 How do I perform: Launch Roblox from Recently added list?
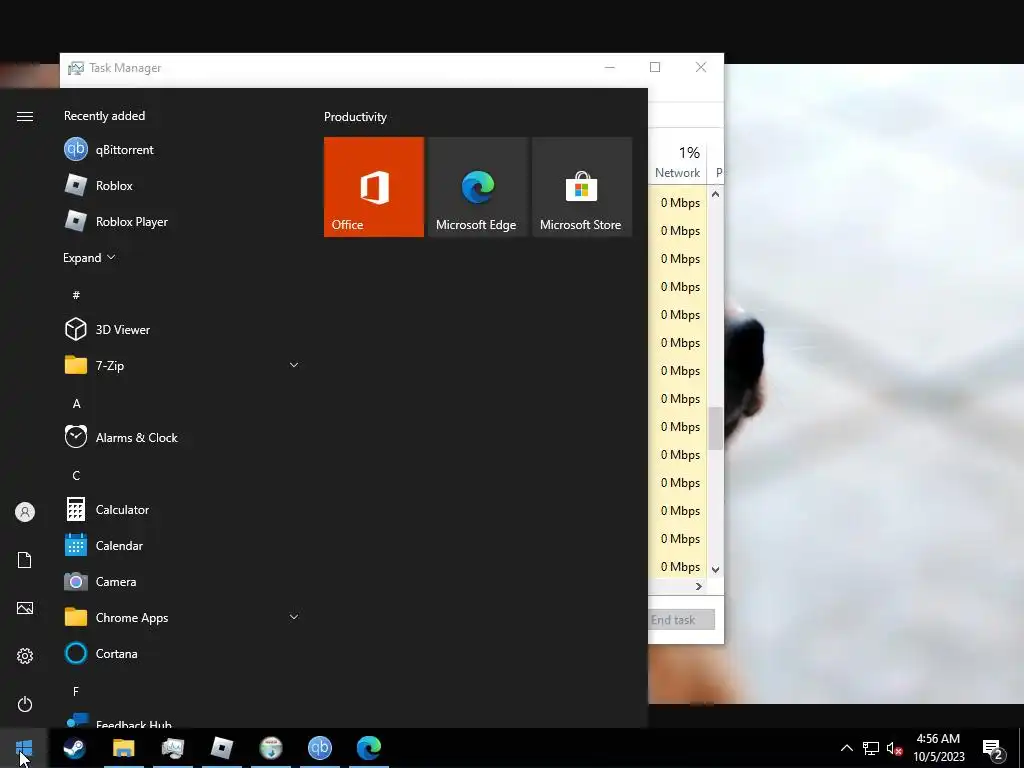(183, 185)
